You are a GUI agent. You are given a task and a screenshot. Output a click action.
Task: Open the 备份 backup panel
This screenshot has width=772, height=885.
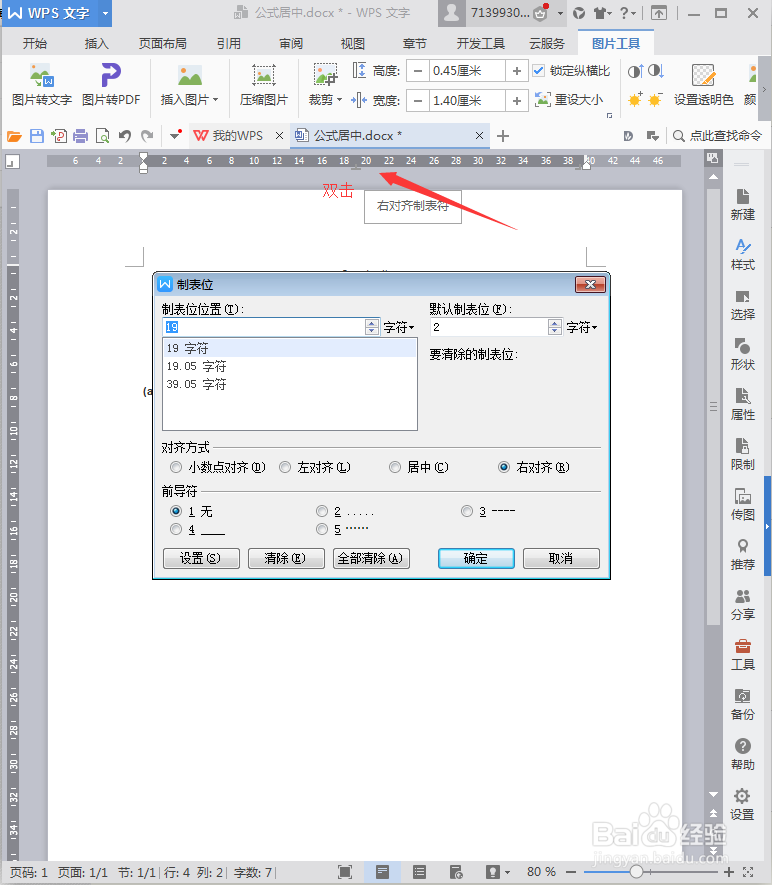742,704
